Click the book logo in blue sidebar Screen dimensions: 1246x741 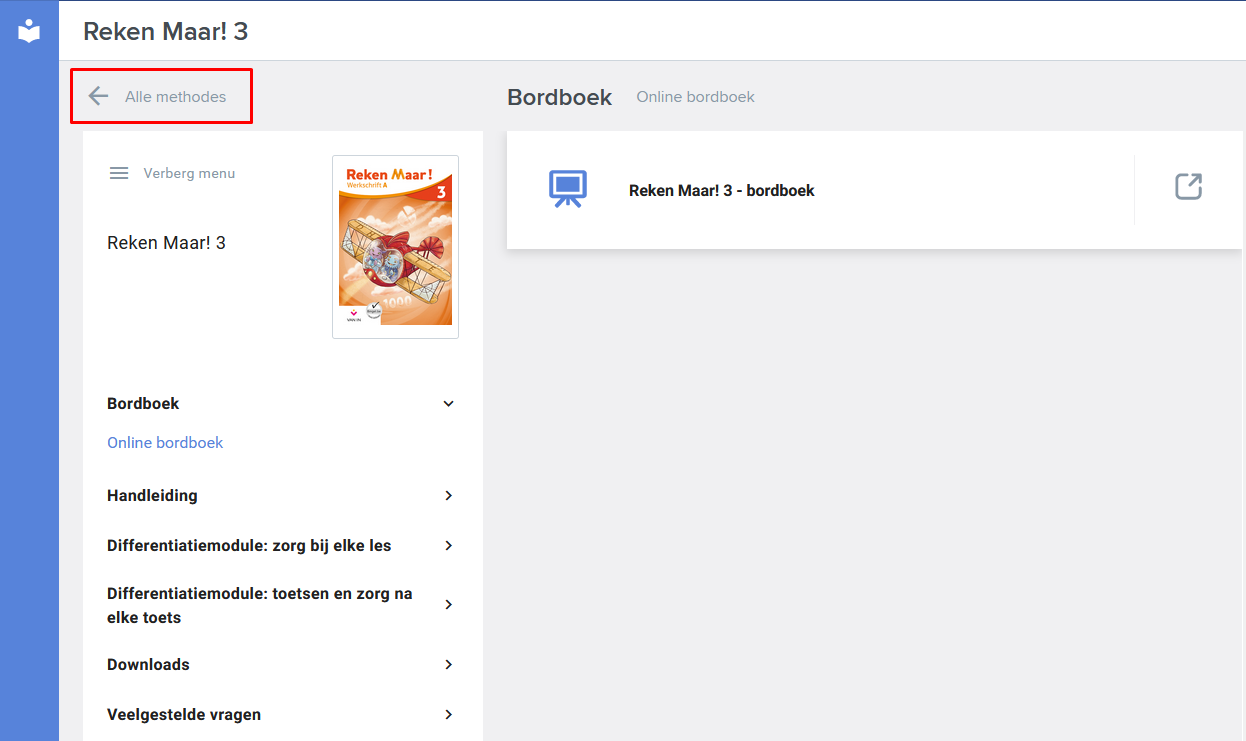(29, 31)
